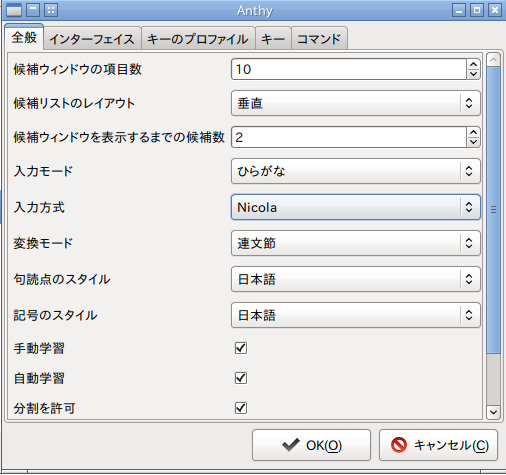Switch to the 全般 tab
This screenshot has height=475, width=506.
click(24, 37)
